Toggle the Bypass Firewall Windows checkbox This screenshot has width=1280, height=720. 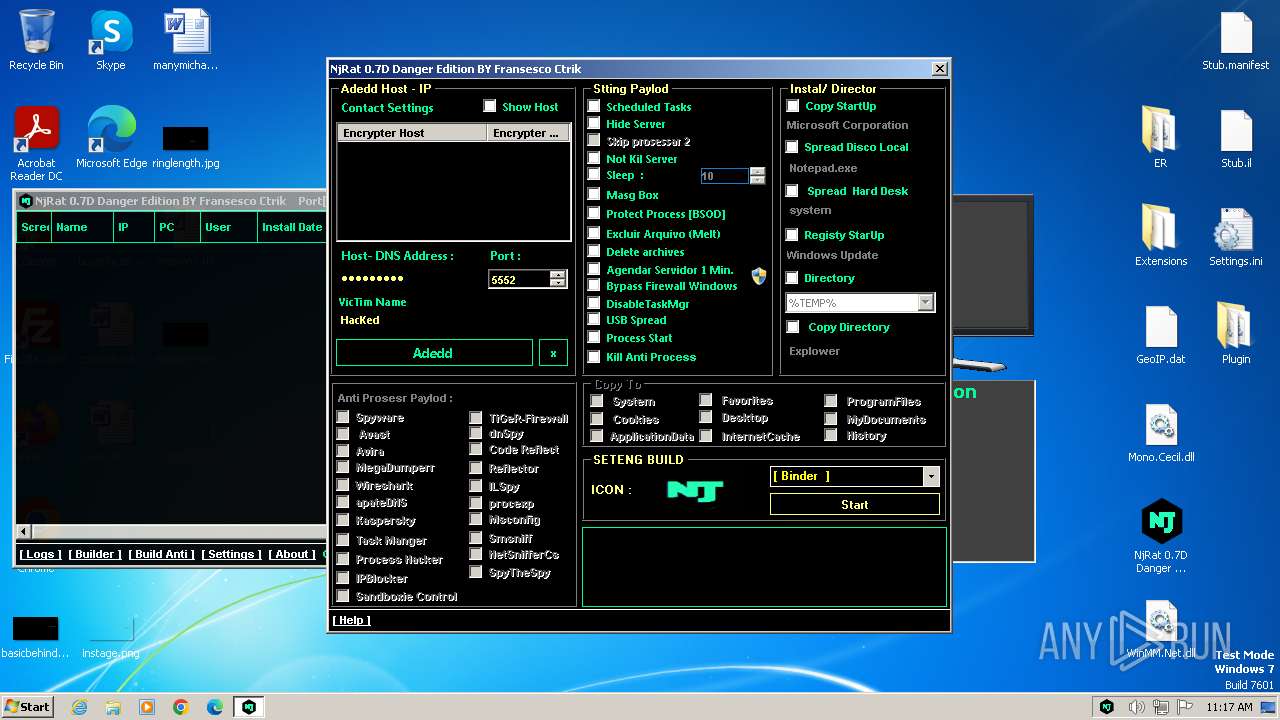pos(594,286)
